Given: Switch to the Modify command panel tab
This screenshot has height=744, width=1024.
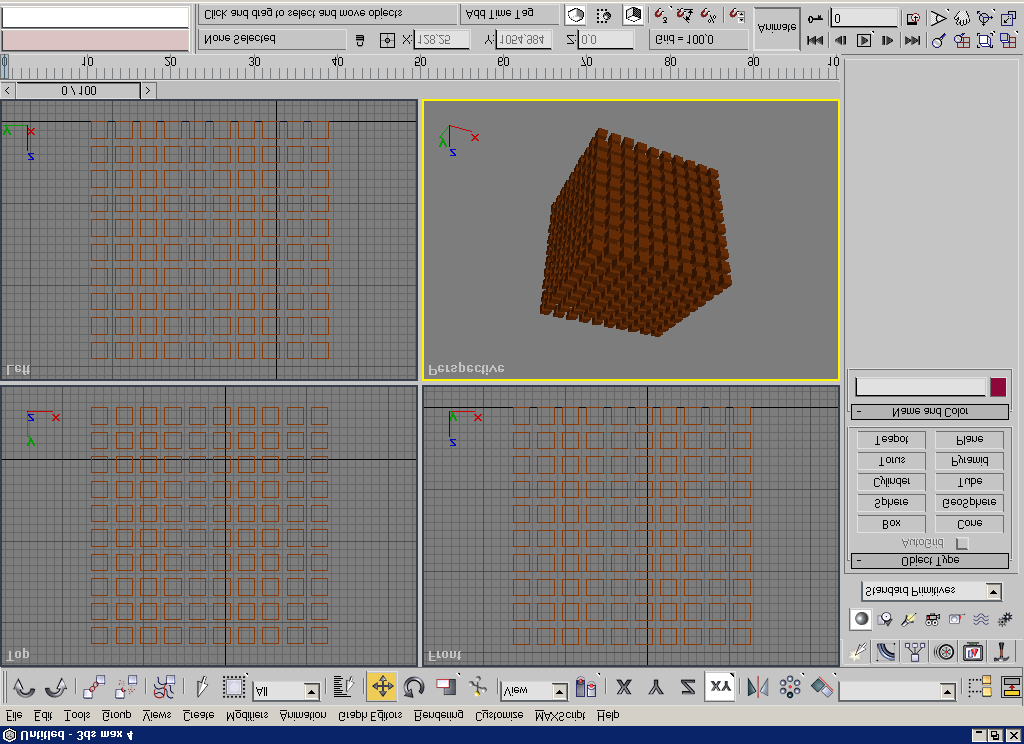Looking at the screenshot, I should click(886, 651).
